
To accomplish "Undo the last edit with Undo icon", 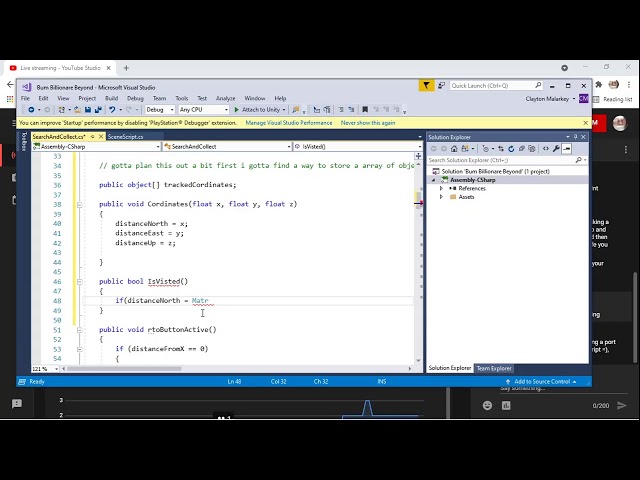I will [x=112, y=110].
